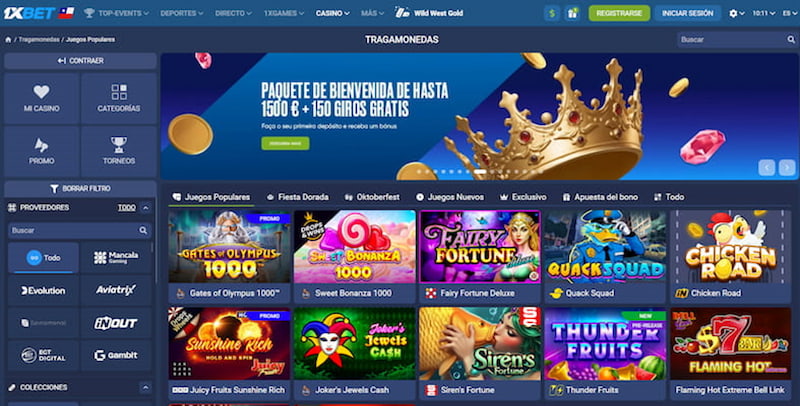Viewport: 800px width, 406px height.
Task: Open the Torneos trophy tile
Action: point(118,151)
